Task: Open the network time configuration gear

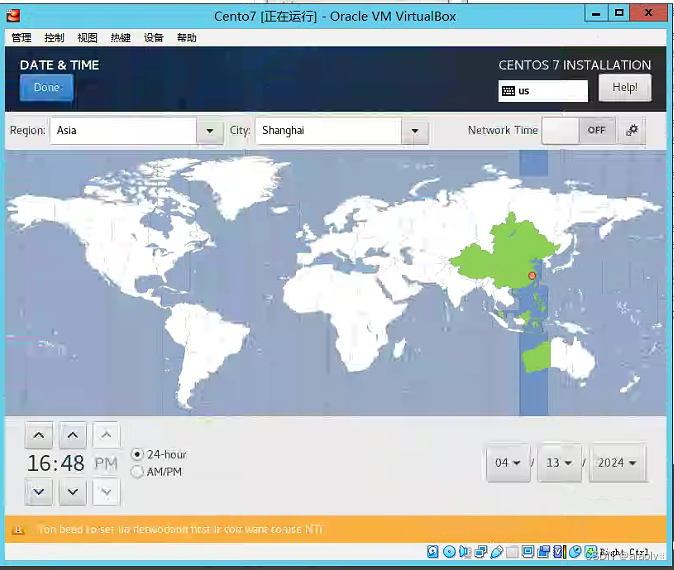Action: [x=632, y=130]
